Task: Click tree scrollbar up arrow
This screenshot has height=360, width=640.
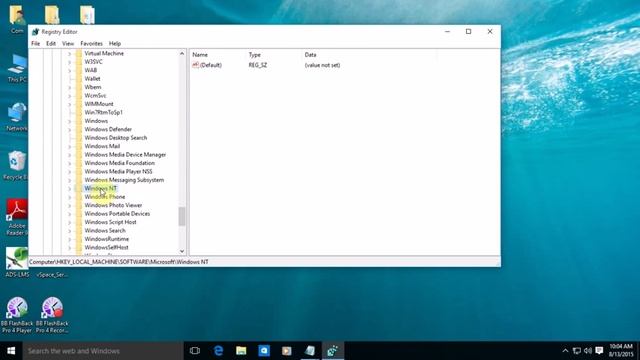Action: pos(182,53)
